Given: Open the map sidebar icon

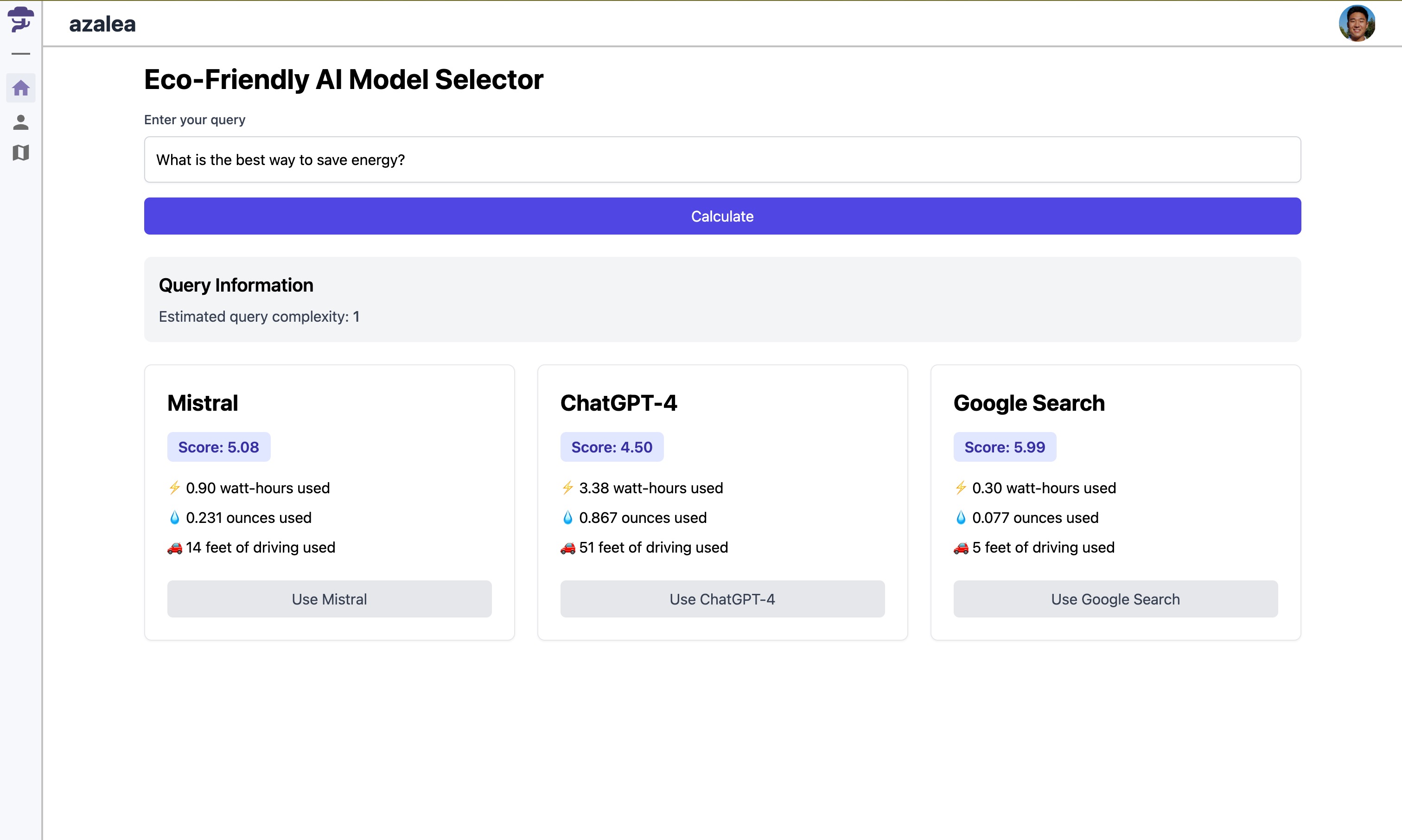Looking at the screenshot, I should pyautogui.click(x=21, y=152).
